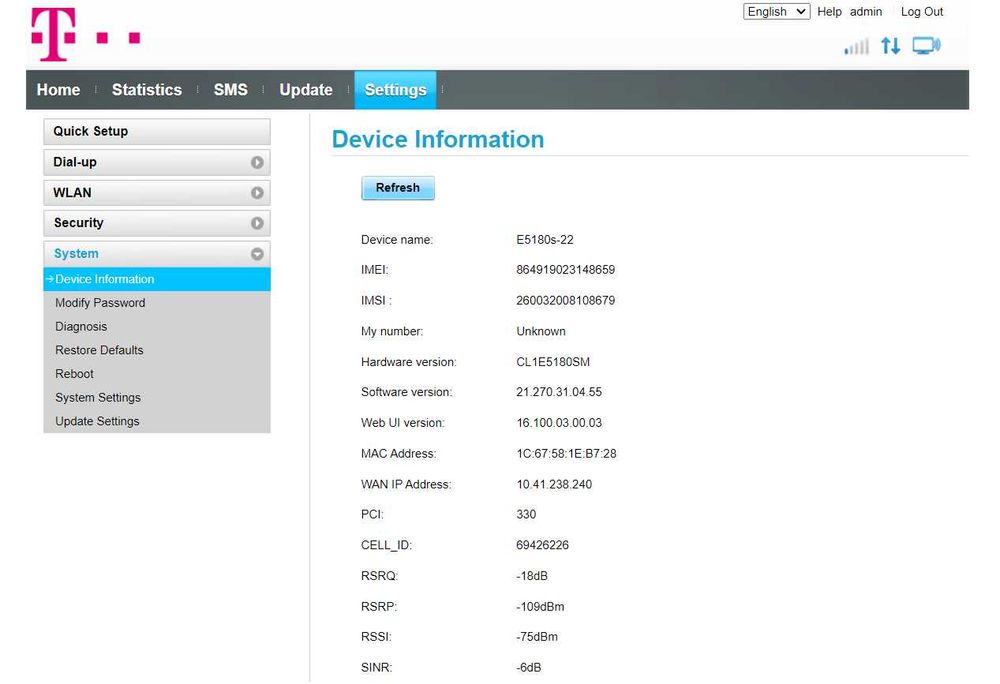This screenshot has width=1000, height=684.
Task: Open the English language dropdown
Action: pos(776,11)
